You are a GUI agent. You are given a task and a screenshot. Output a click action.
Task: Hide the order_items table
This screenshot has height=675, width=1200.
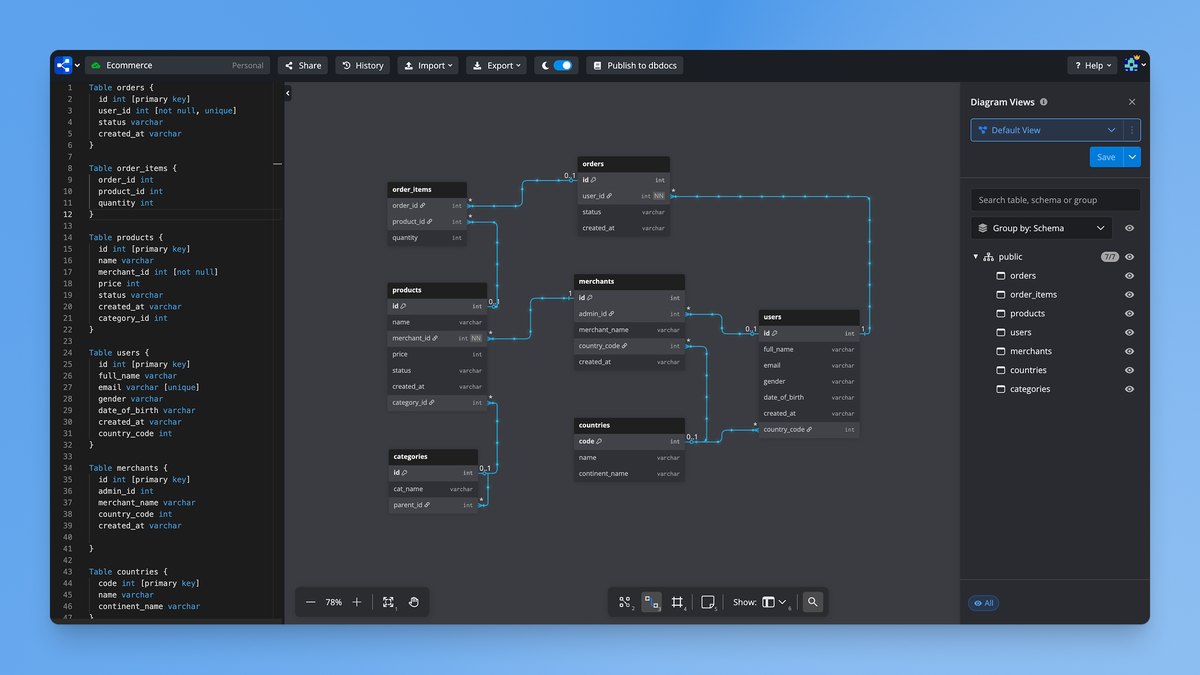(1129, 295)
